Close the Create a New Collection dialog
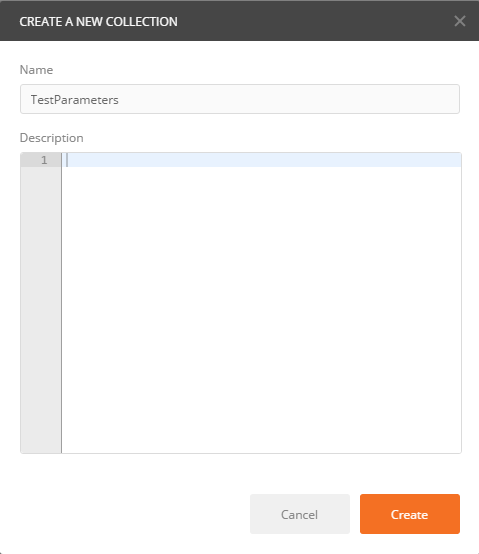The width and height of the screenshot is (479, 554). pyautogui.click(x=460, y=21)
